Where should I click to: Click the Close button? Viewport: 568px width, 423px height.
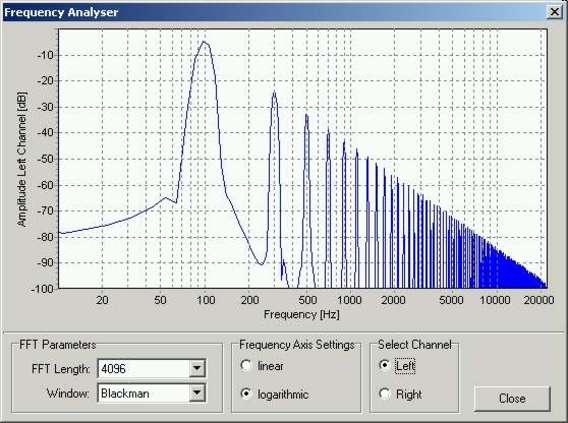[x=512, y=398]
